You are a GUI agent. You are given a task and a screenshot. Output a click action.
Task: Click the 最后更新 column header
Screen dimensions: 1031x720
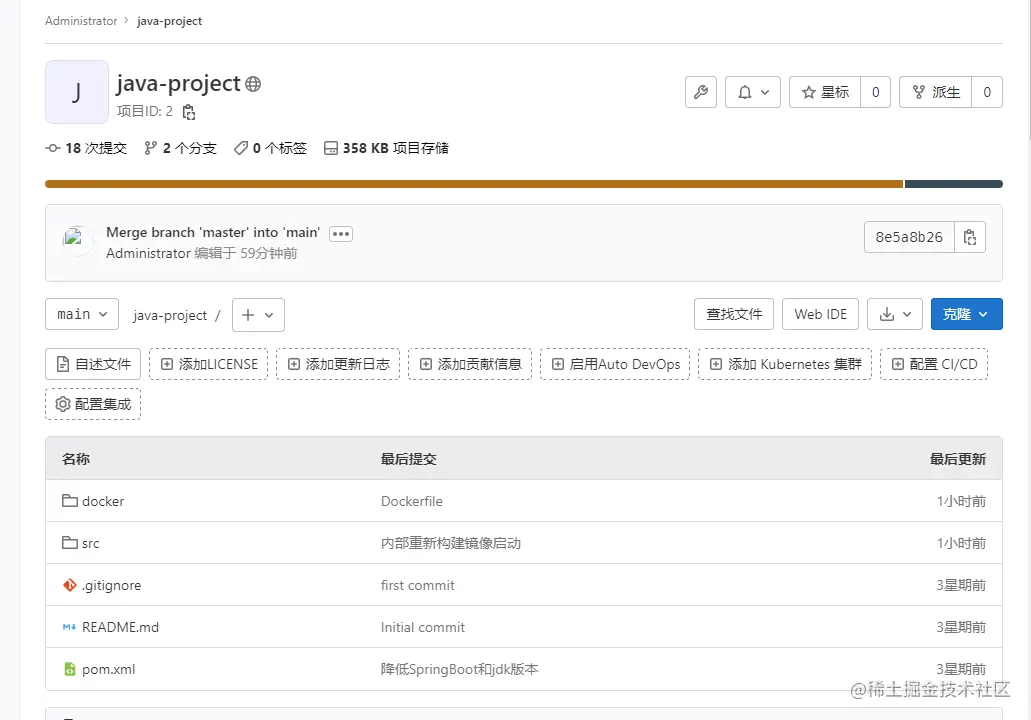coord(957,459)
